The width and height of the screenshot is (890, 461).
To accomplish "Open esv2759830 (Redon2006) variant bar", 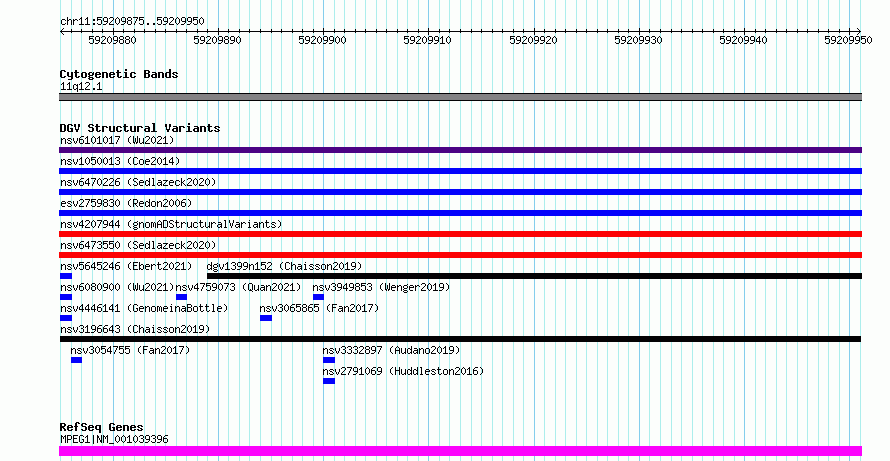I will (x=460, y=213).
